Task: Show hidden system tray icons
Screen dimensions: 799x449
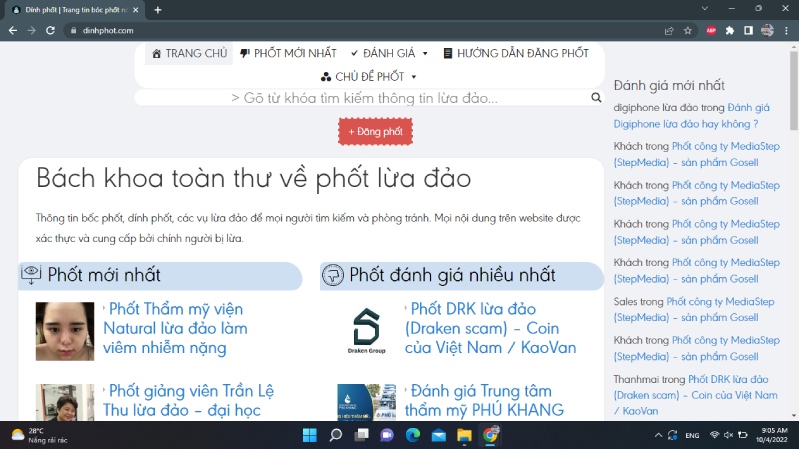Action: (x=658, y=435)
